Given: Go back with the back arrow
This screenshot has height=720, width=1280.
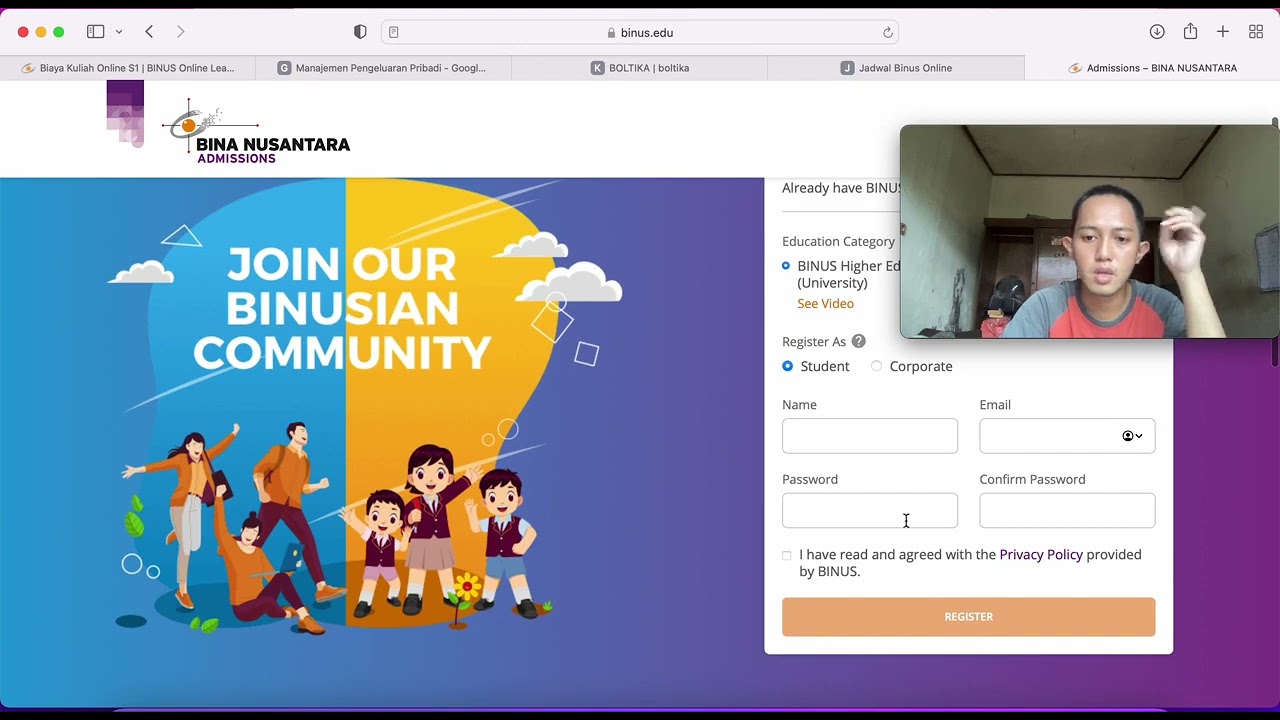Looking at the screenshot, I should 149,32.
